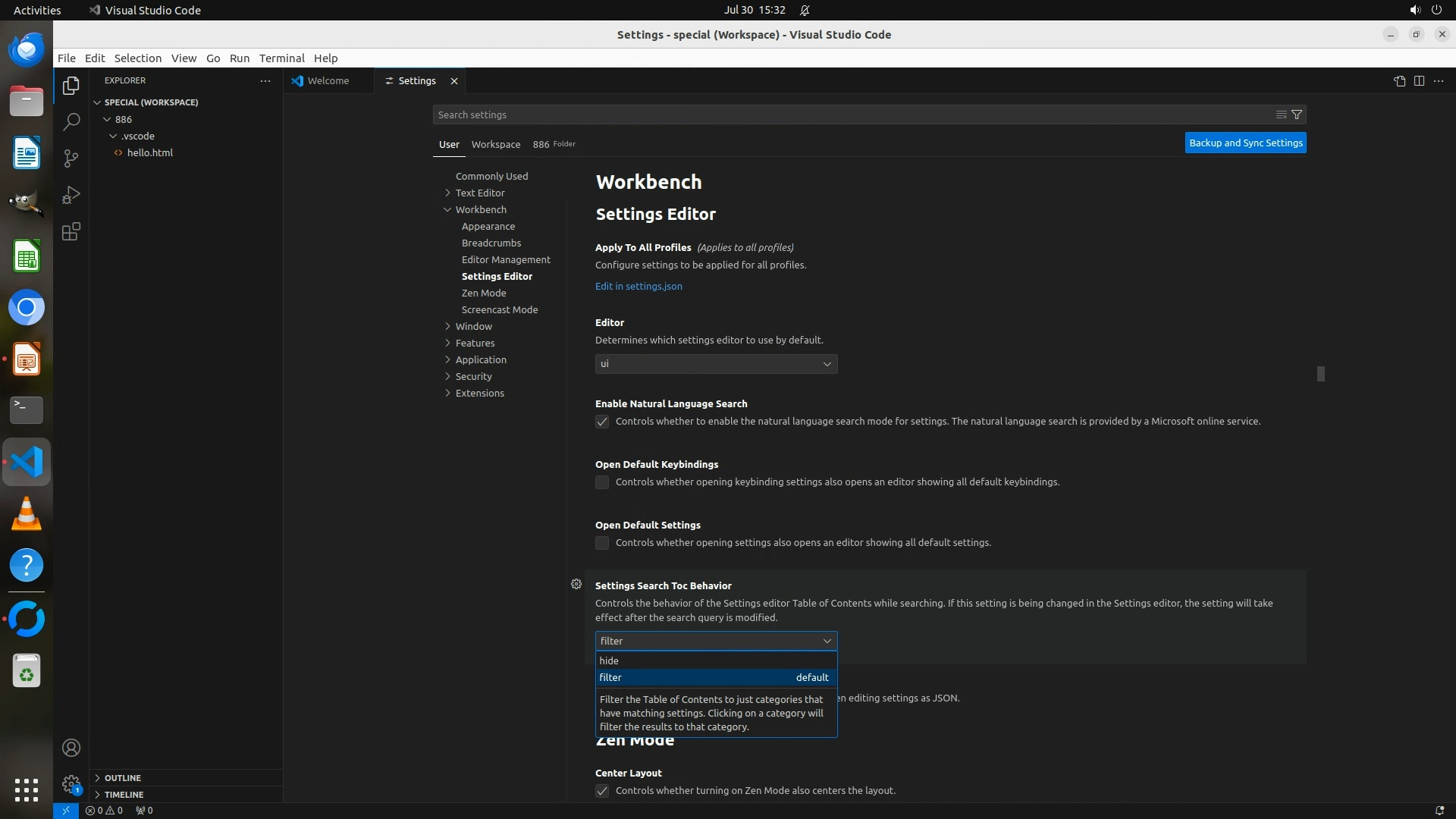Open the Extensions view

pos(71,232)
